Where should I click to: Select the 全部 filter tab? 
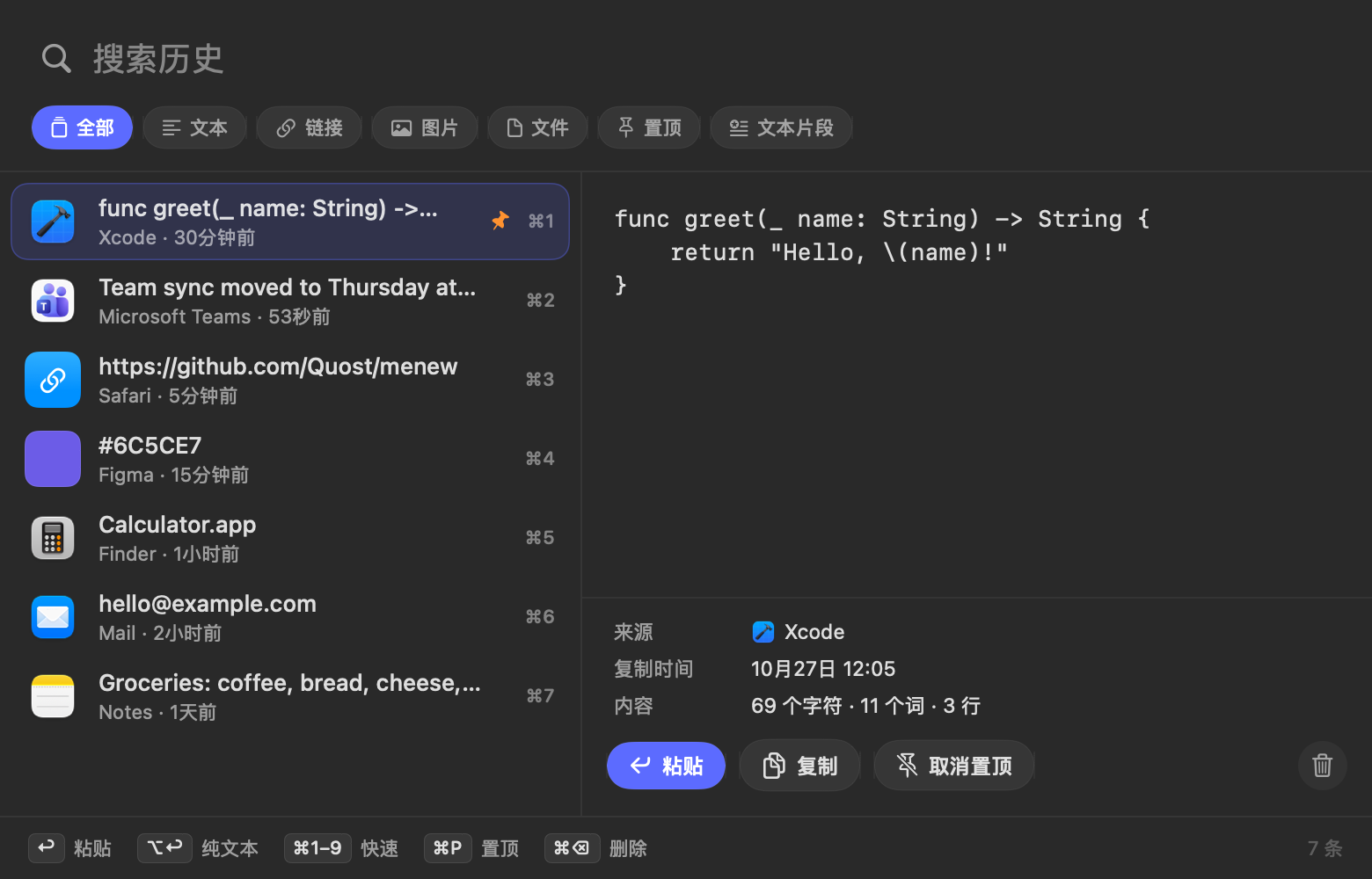82,128
